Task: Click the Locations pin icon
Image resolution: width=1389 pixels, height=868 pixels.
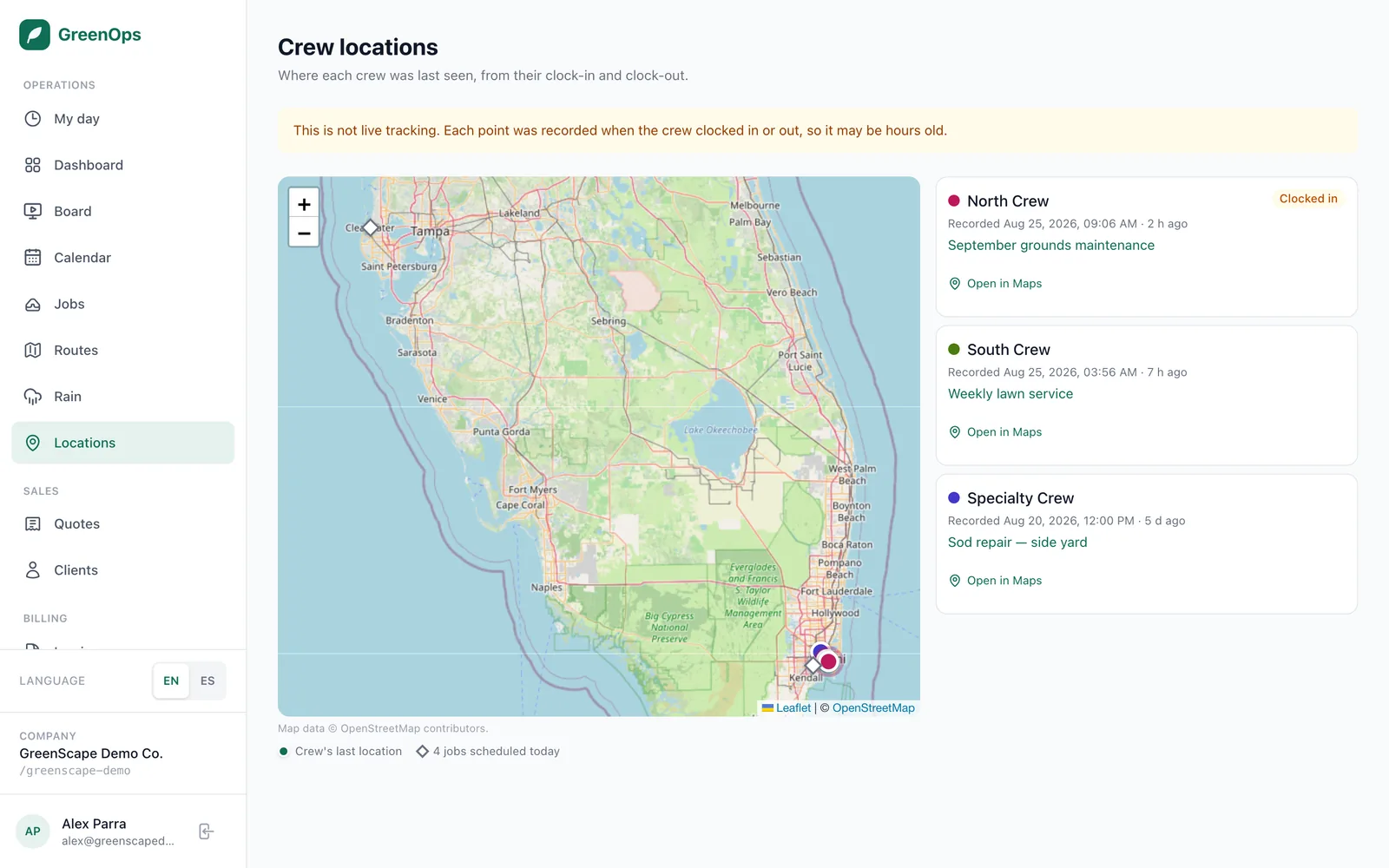Action: pyautogui.click(x=33, y=443)
